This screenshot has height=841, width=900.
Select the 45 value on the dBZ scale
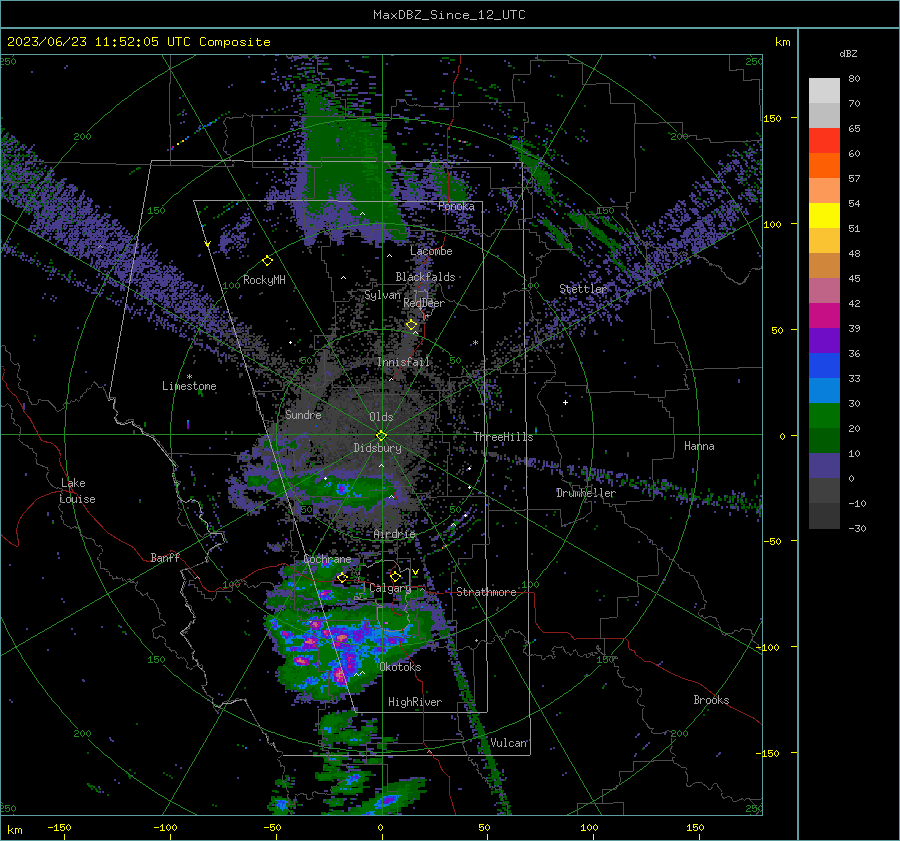click(x=854, y=278)
